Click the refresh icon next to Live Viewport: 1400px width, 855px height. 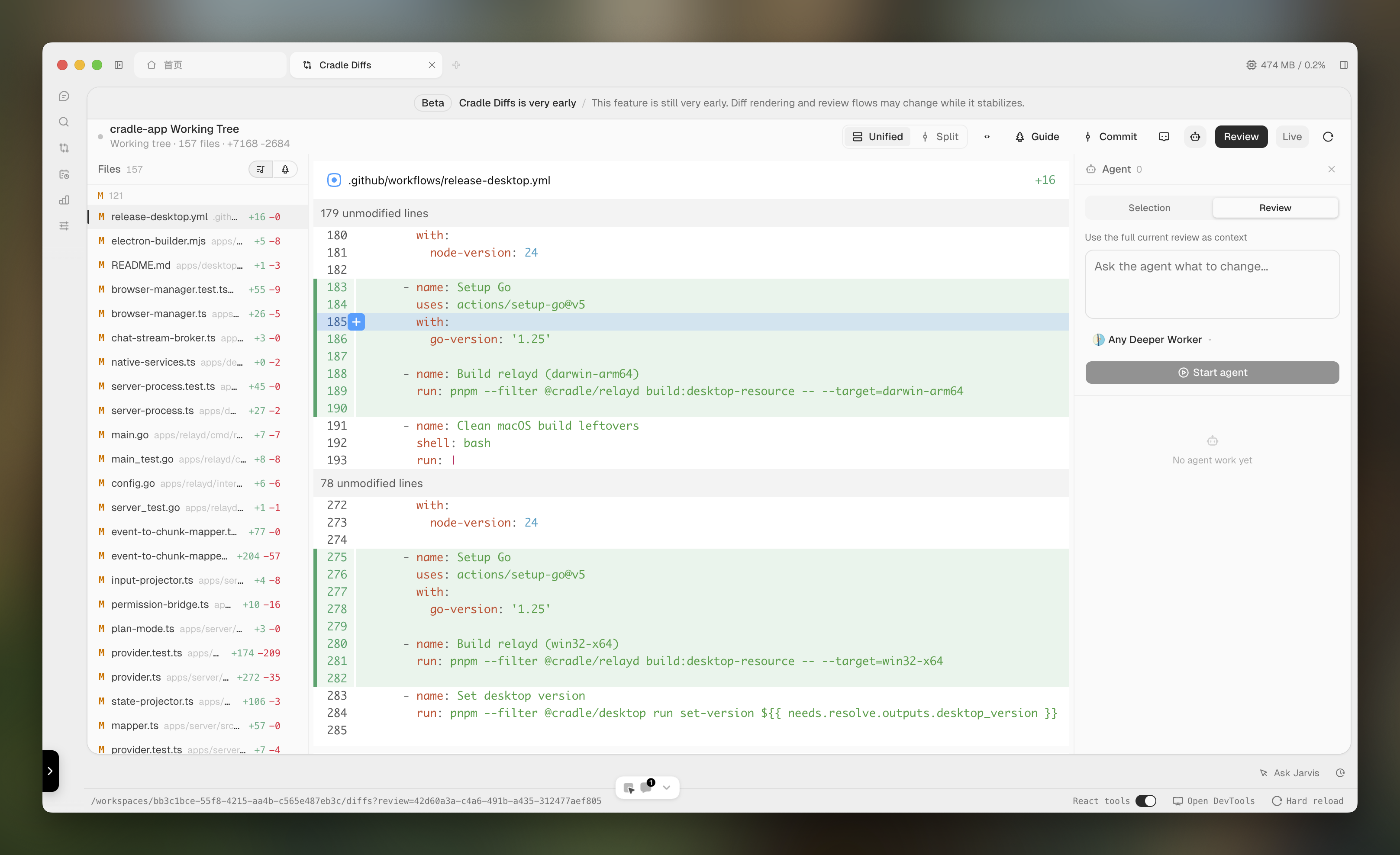tap(1328, 137)
